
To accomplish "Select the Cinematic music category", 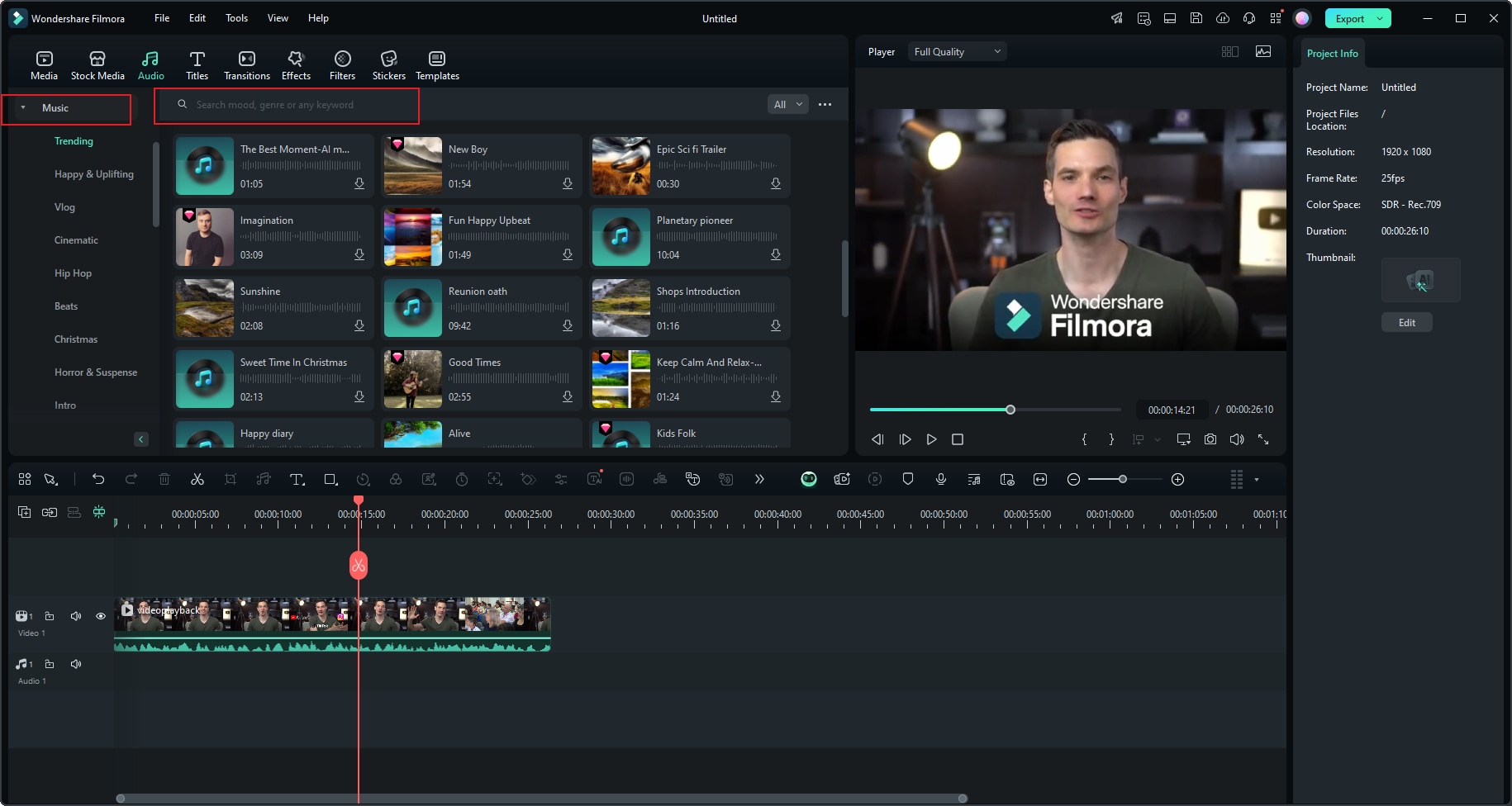I will click(76, 240).
